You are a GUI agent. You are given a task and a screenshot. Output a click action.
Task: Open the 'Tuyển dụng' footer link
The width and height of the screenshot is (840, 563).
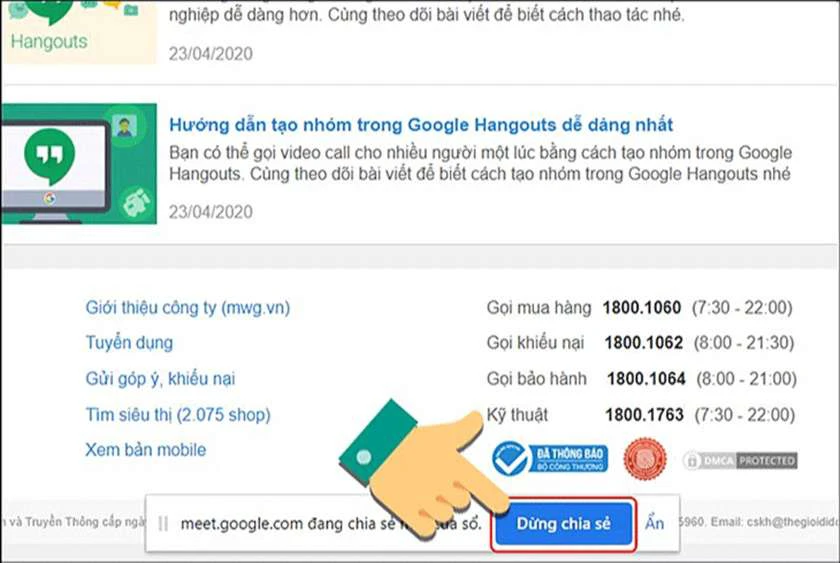(x=129, y=343)
